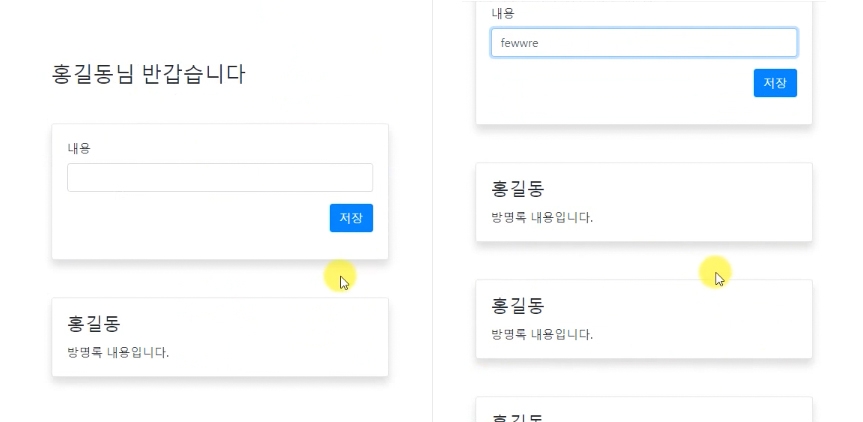Click 방명록 내용입니다 text in left pane card
Image resolution: width=863 pixels, height=422 pixels.
pyautogui.click(x=118, y=353)
